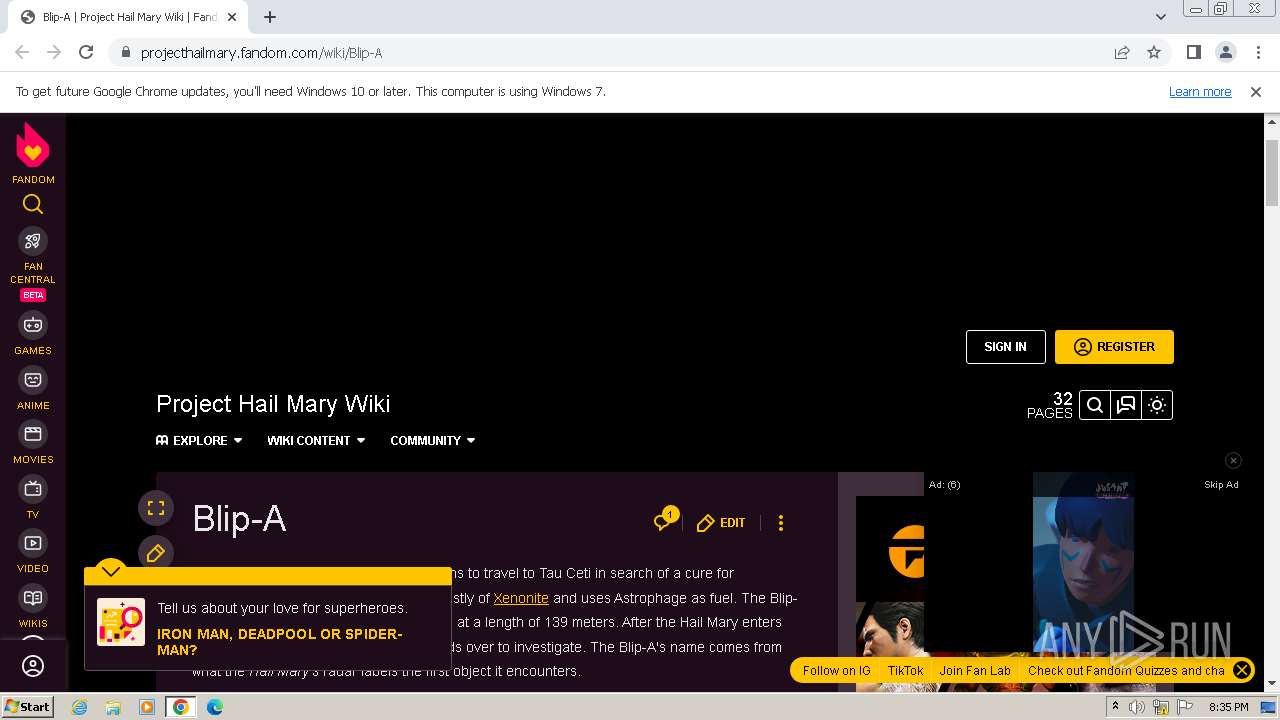Close the yellow bottom links bar
The width and height of the screenshot is (1280, 720).
pos(1242,670)
